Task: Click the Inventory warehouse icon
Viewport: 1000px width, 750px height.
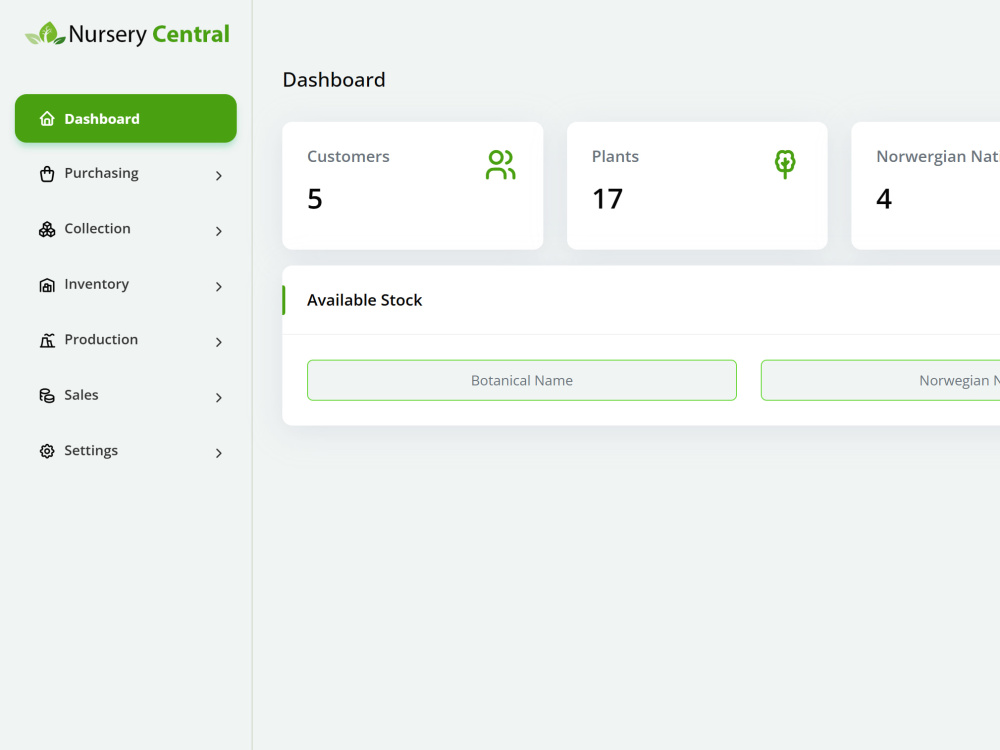Action: pos(47,285)
